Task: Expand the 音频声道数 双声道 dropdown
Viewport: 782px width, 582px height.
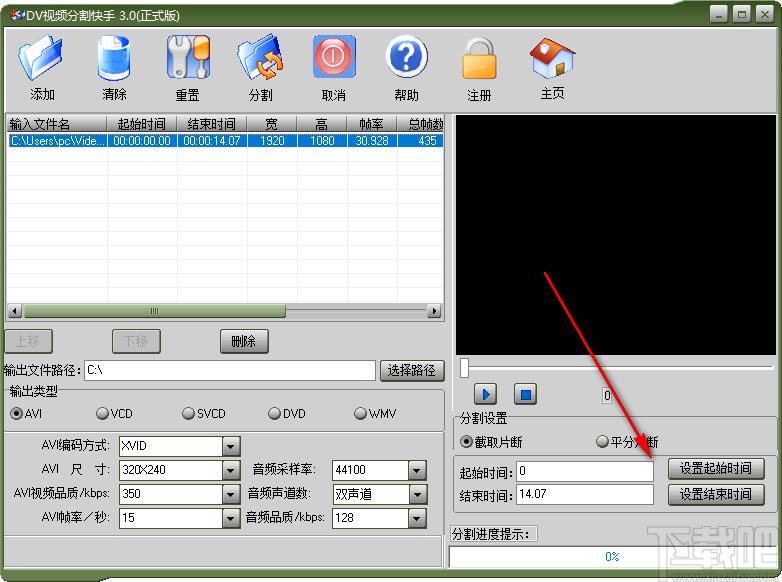Action: [417, 494]
